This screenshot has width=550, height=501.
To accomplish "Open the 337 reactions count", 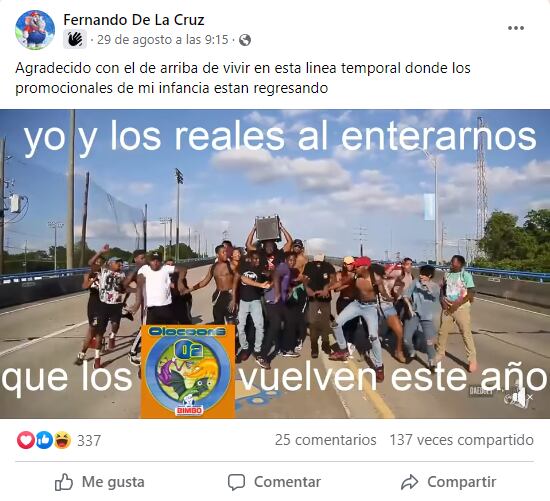I will tap(89, 441).
